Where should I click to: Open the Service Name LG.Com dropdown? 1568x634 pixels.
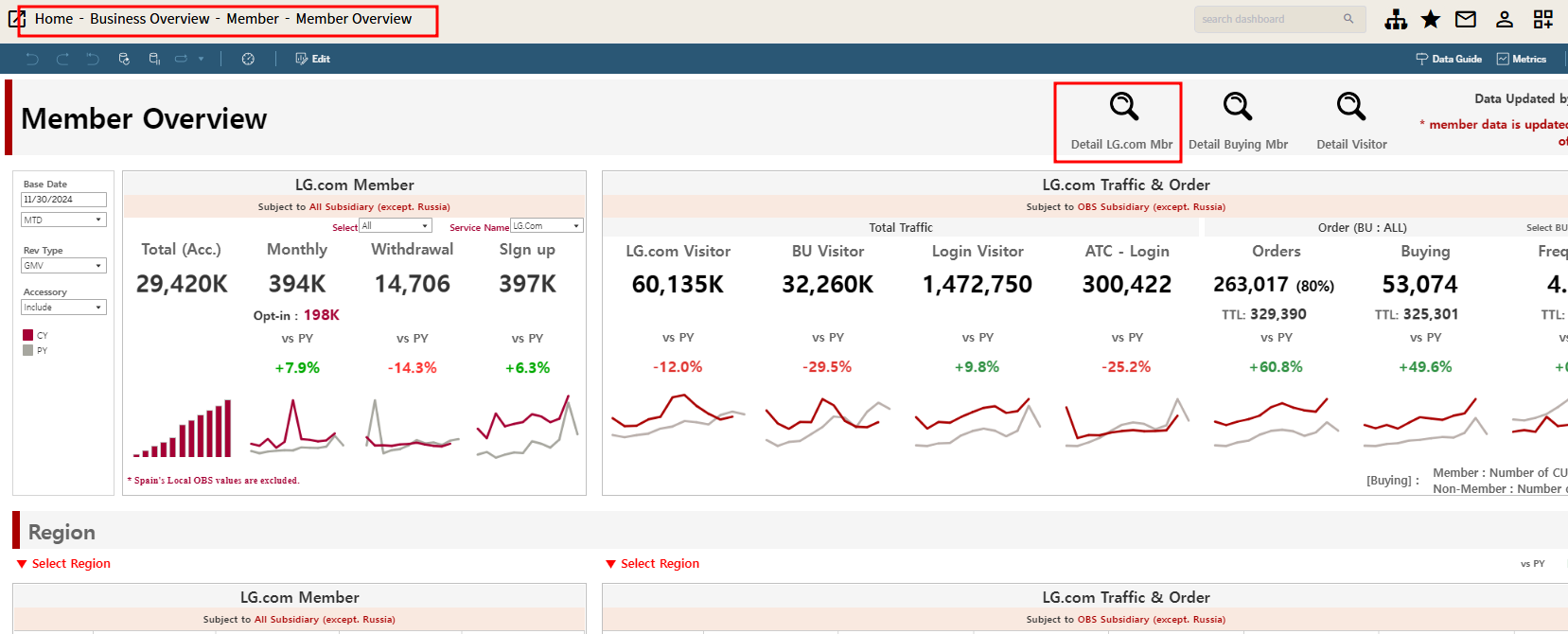(x=546, y=226)
